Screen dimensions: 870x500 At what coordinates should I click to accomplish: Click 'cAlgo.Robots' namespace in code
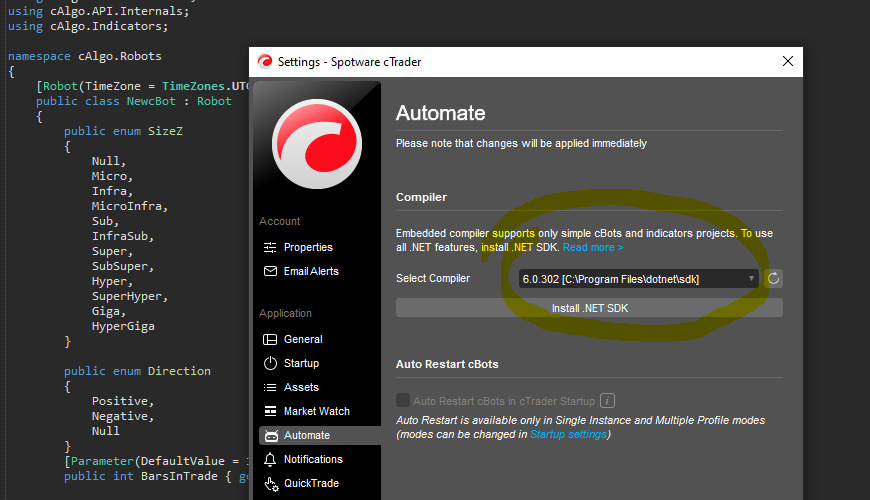(120, 57)
